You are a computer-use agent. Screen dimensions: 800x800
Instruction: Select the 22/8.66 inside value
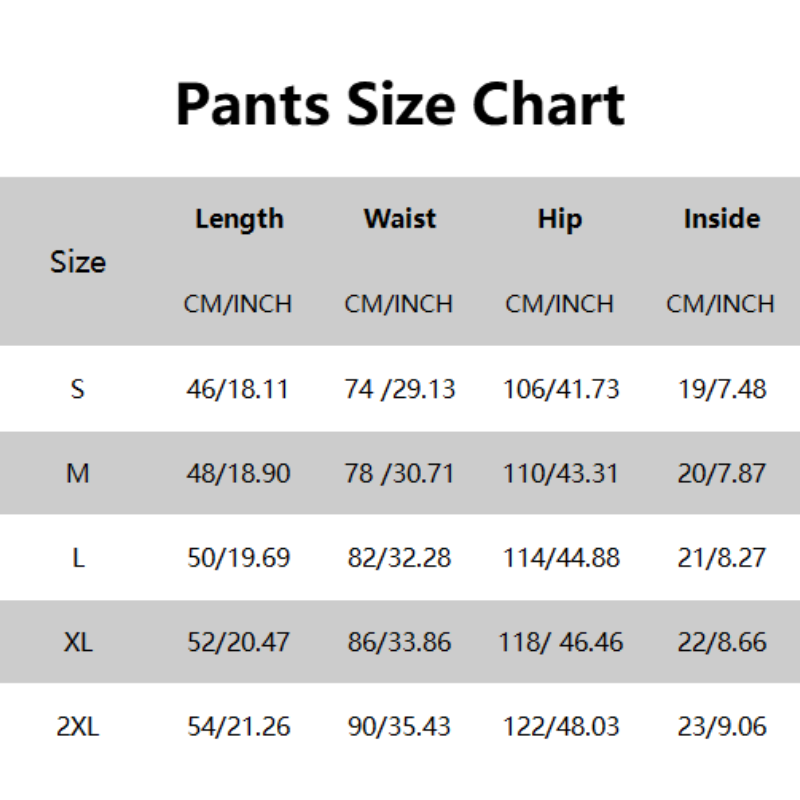coord(722,642)
